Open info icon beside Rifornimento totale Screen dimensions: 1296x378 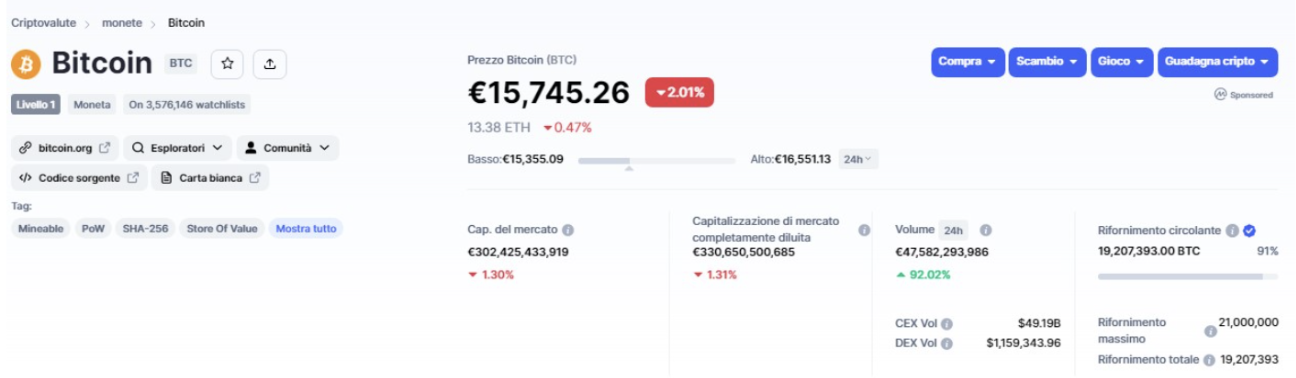pos(1209,360)
